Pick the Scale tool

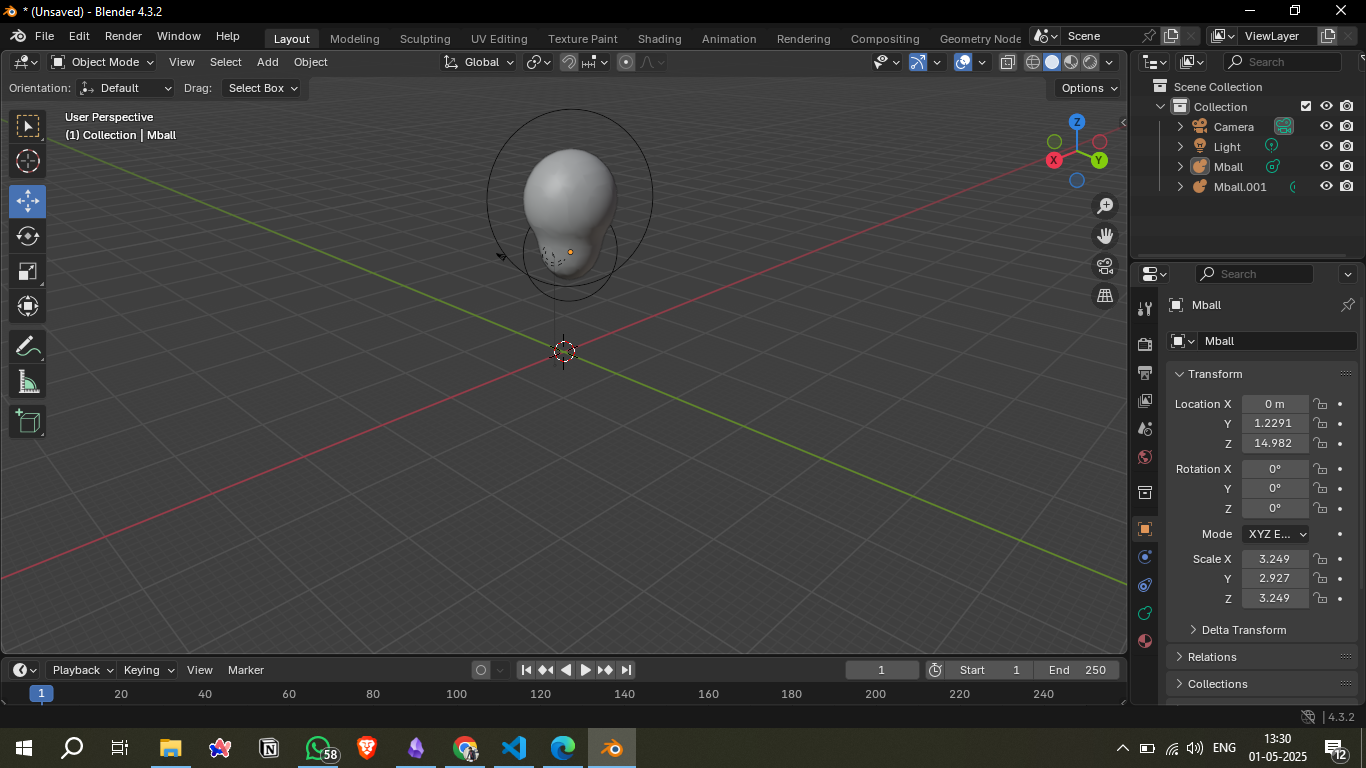point(28,271)
